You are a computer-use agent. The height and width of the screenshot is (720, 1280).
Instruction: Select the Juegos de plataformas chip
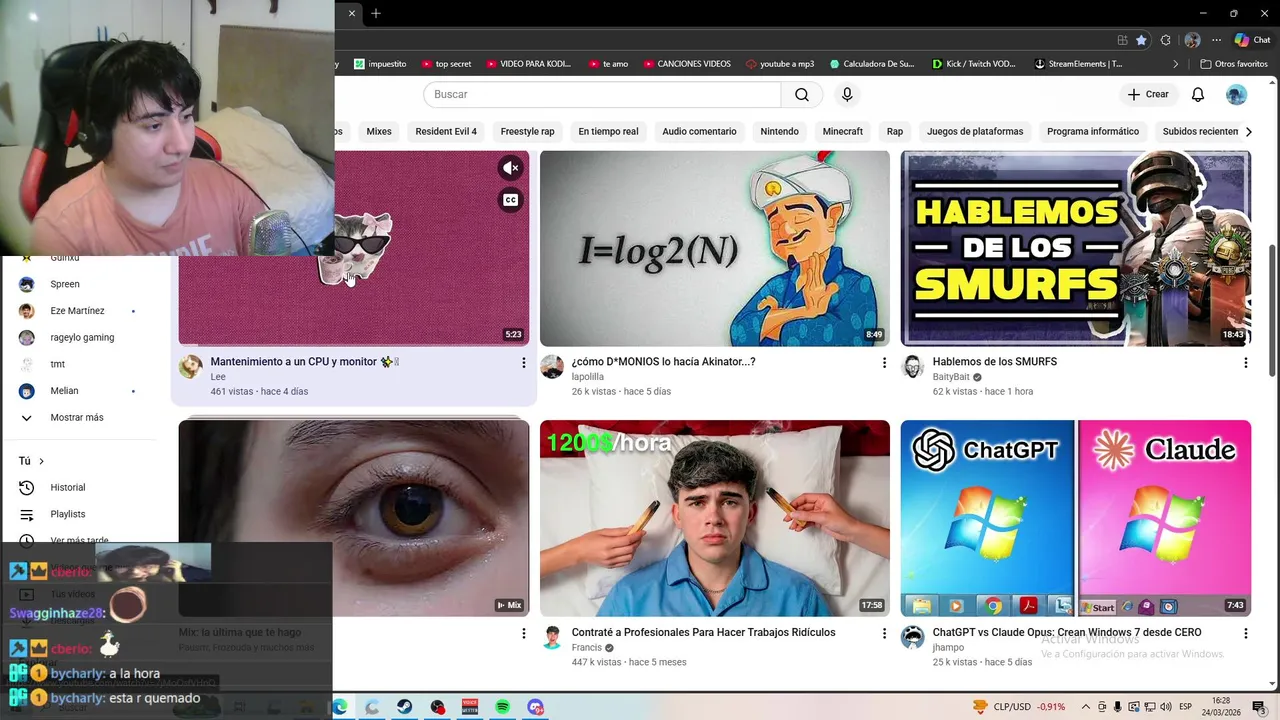point(975,131)
